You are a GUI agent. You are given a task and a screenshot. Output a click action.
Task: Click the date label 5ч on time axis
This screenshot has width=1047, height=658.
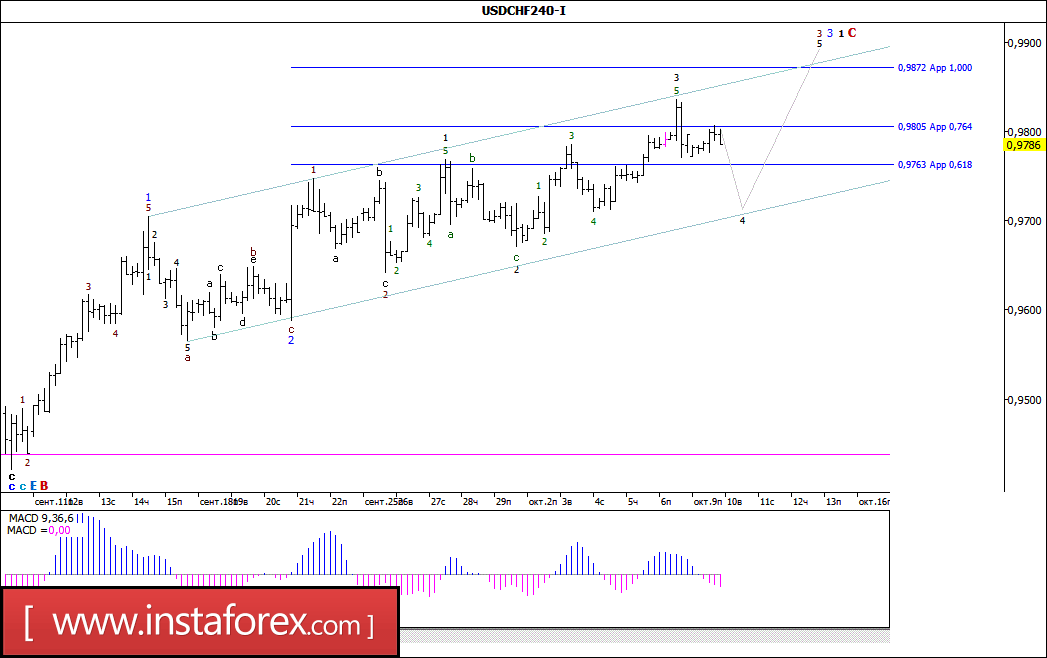(632, 502)
